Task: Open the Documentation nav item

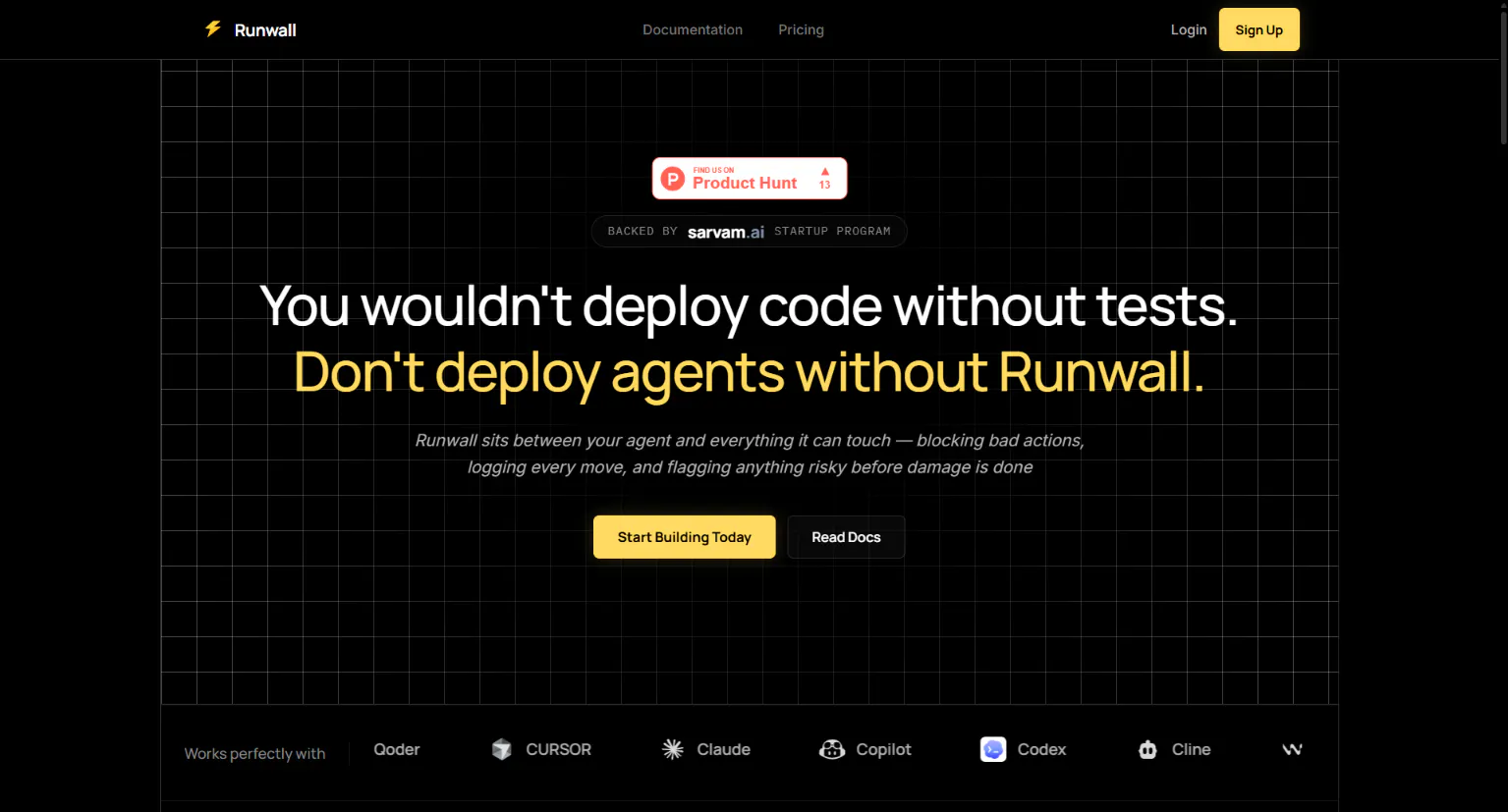Action: click(693, 29)
